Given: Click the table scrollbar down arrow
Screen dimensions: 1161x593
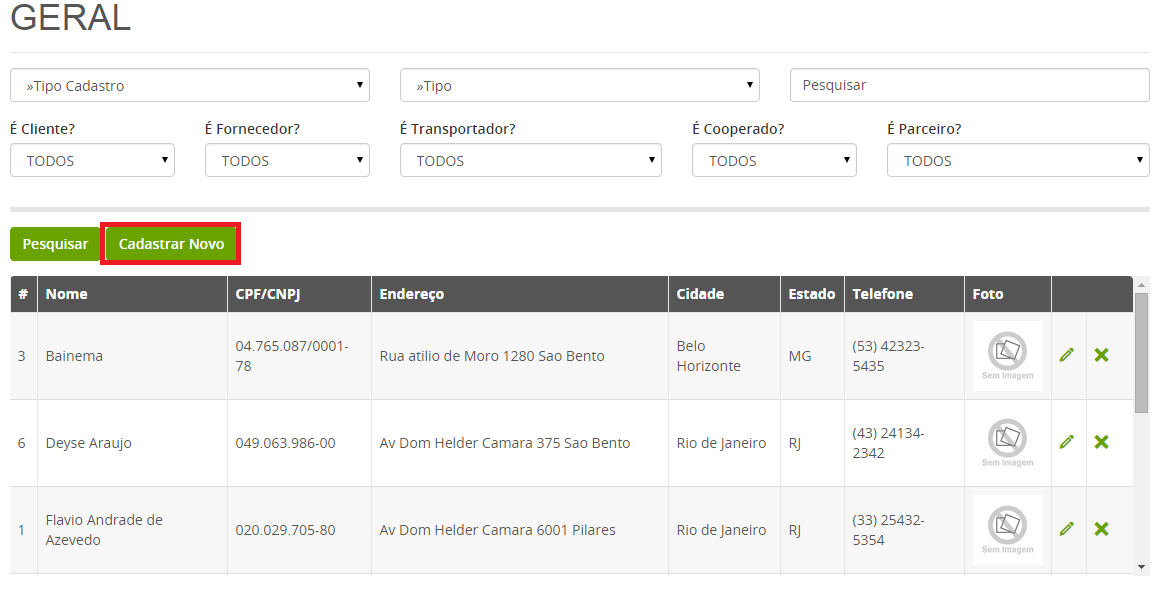Looking at the screenshot, I should [1141, 567].
